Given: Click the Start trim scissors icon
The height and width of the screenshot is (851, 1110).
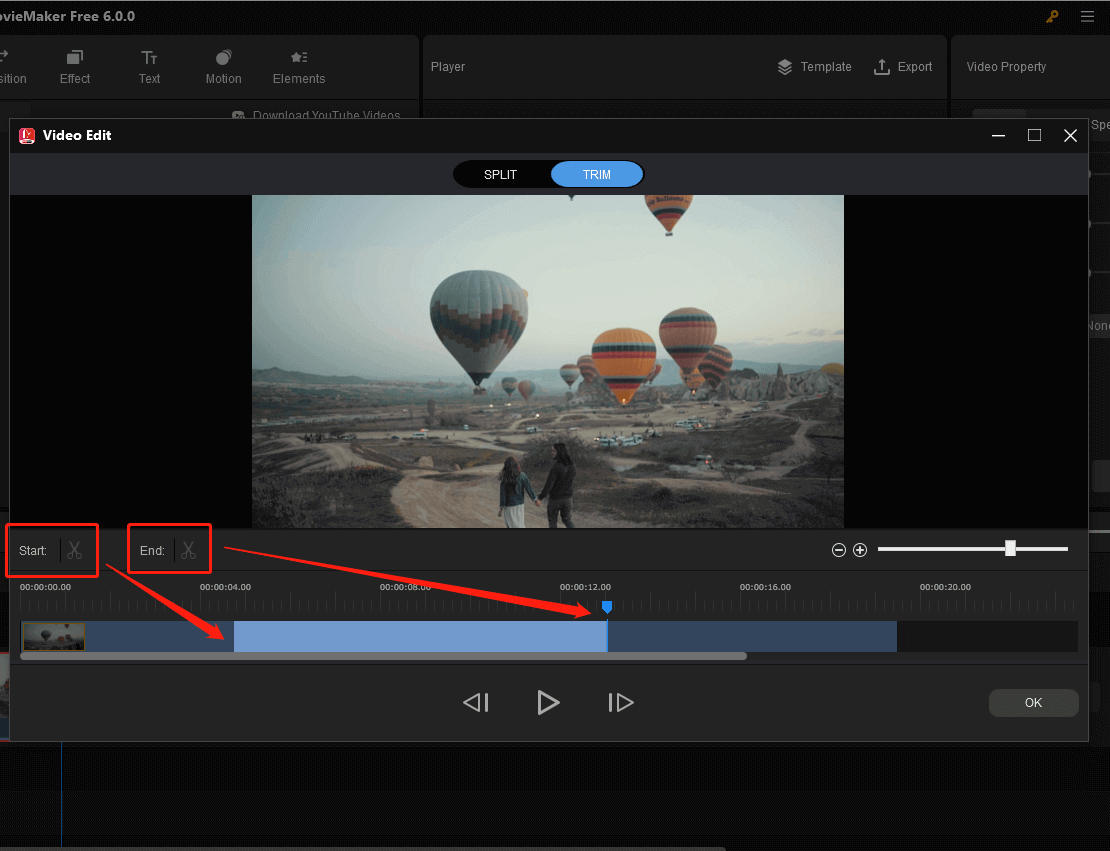Looking at the screenshot, I should [x=74, y=550].
